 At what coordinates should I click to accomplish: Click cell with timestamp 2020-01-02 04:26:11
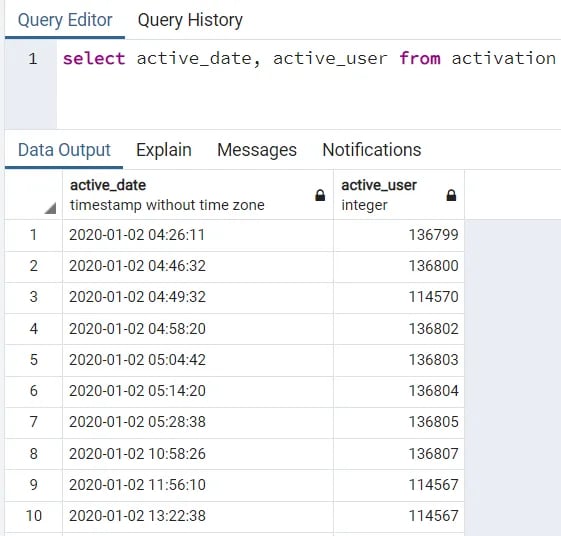pos(198,235)
